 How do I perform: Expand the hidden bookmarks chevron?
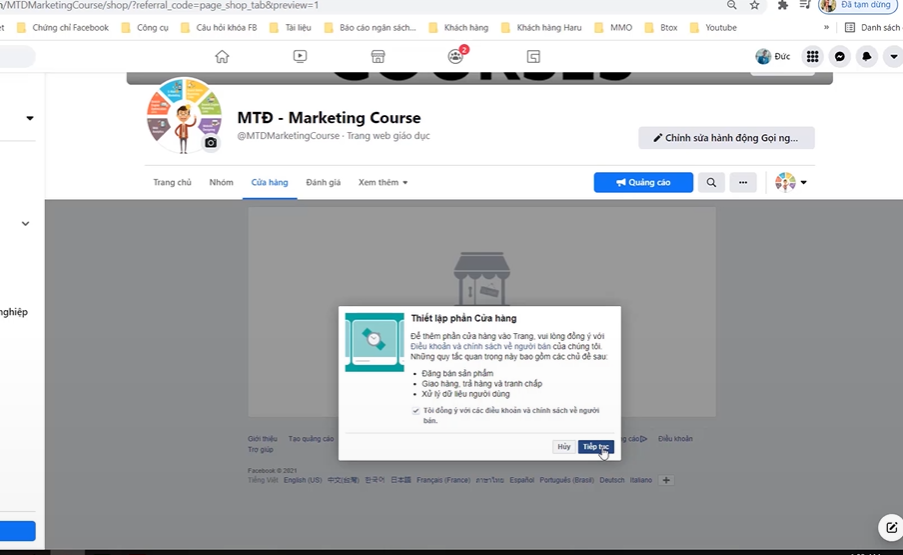(826, 27)
